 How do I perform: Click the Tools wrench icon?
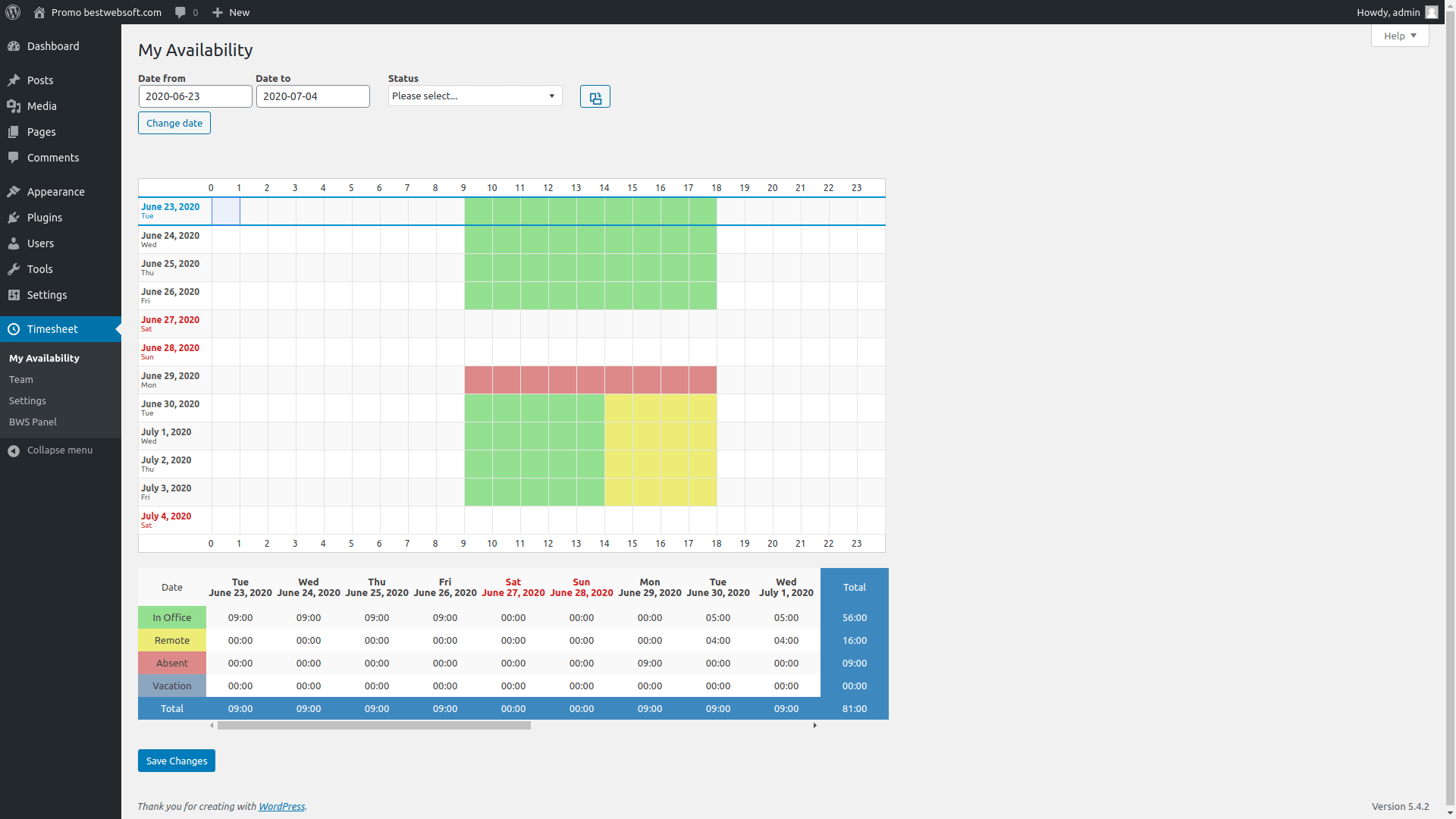click(14, 269)
